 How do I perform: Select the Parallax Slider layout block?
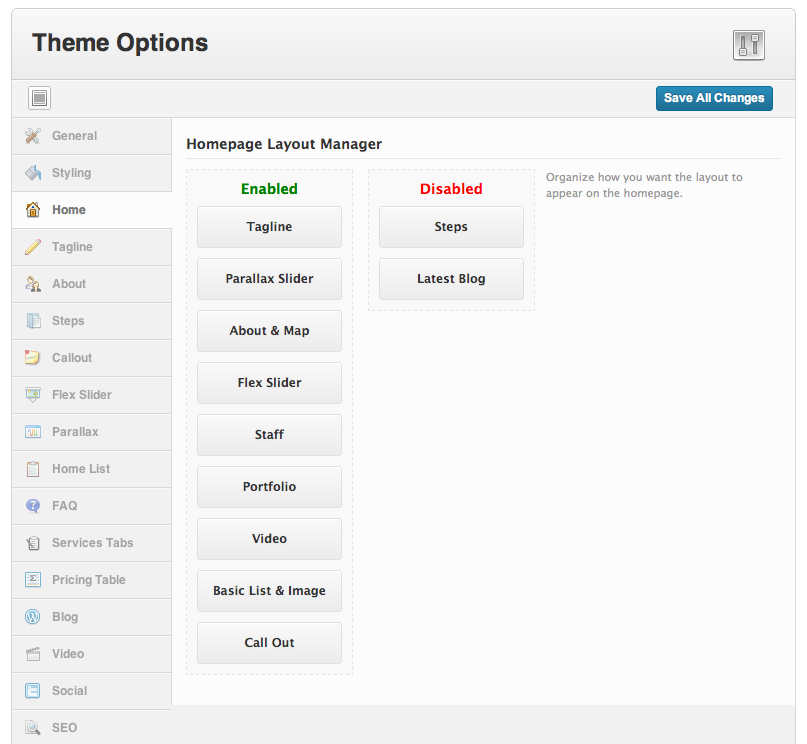pyautogui.click(x=269, y=279)
